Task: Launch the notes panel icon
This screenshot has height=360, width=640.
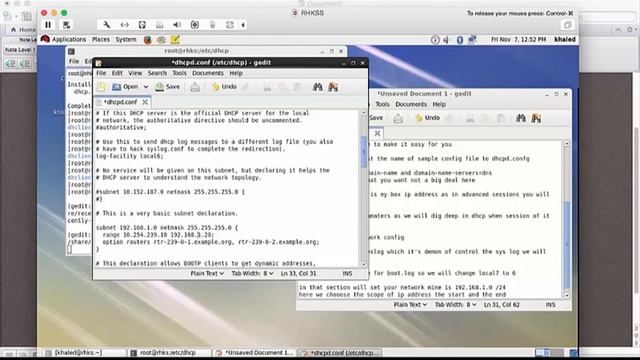Action: point(175,40)
